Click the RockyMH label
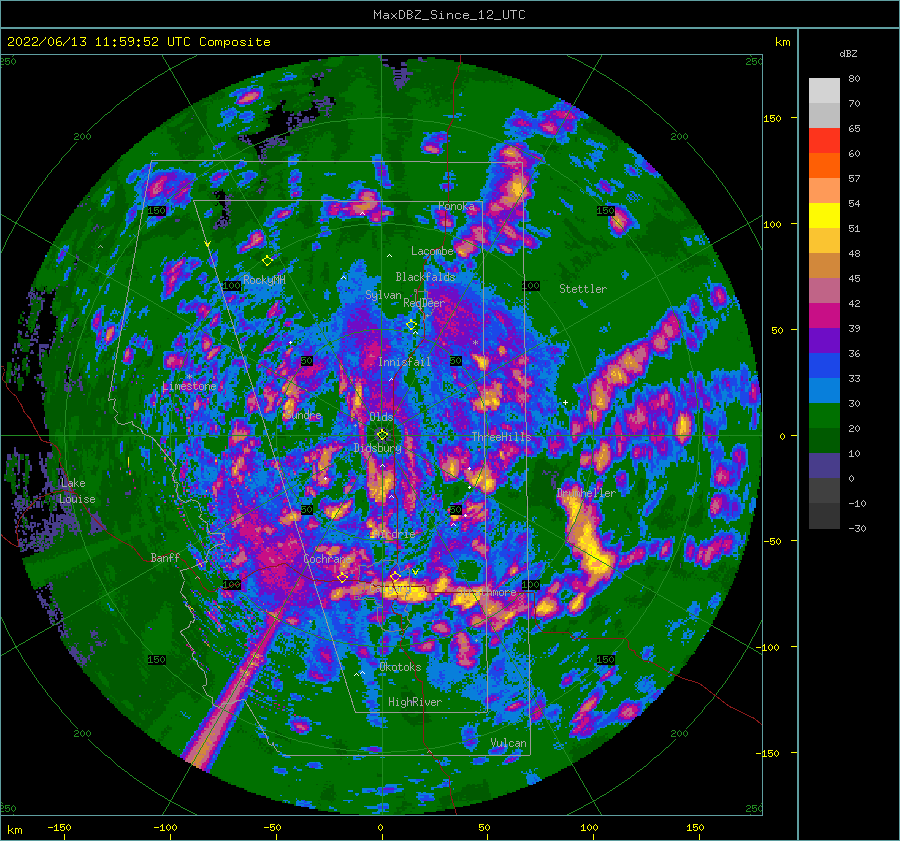 point(264,280)
